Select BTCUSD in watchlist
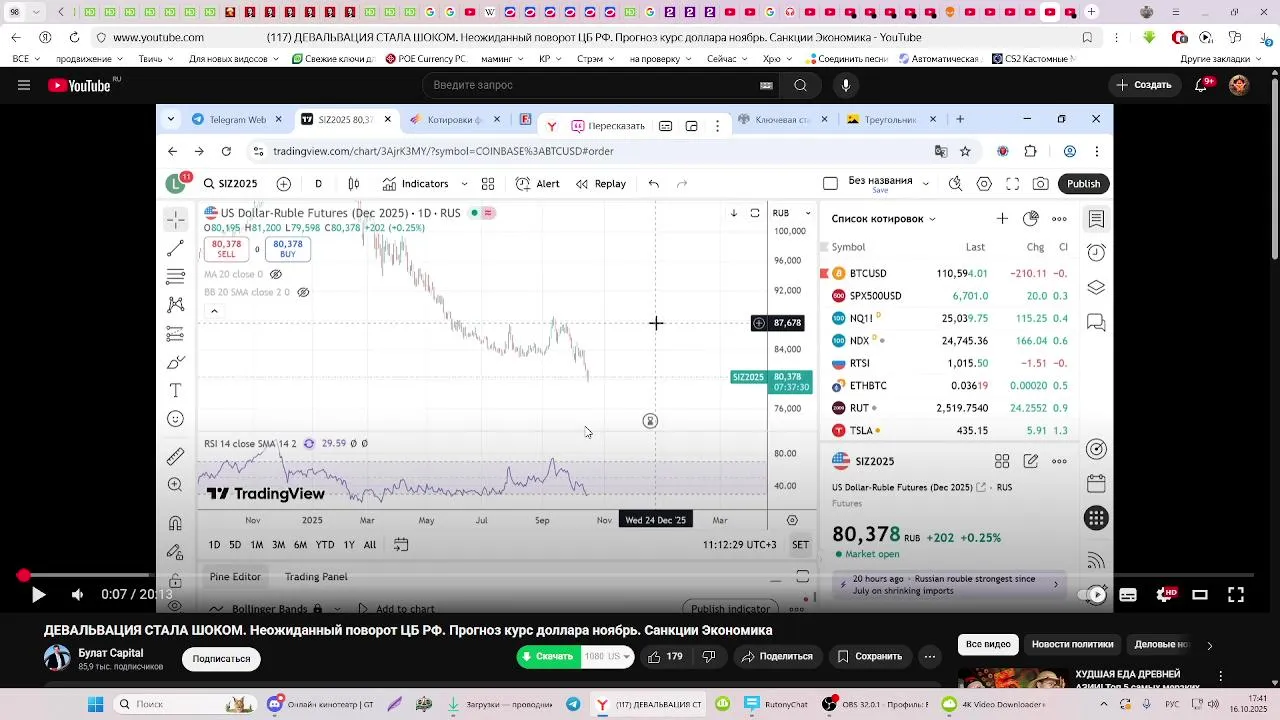 948,273
